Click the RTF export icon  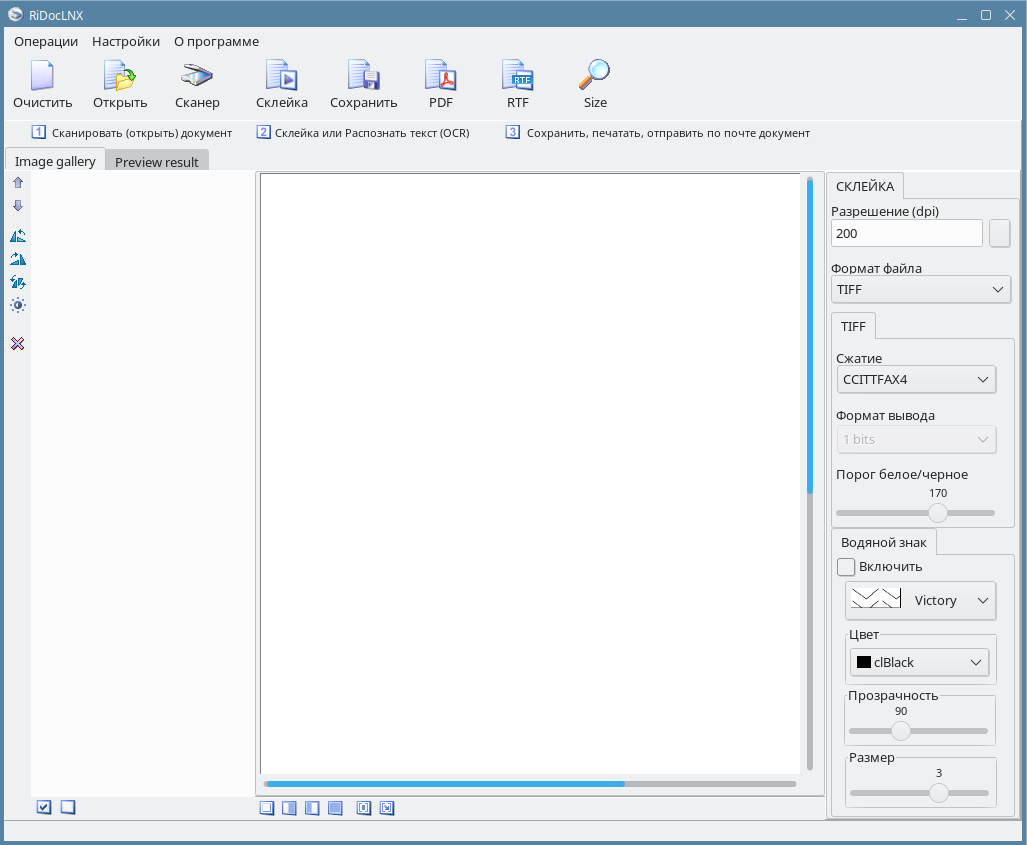[x=518, y=84]
